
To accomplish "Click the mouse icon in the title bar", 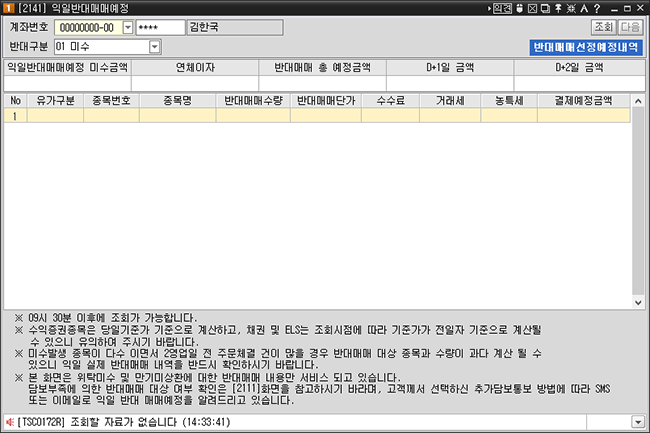I will 519,8.
